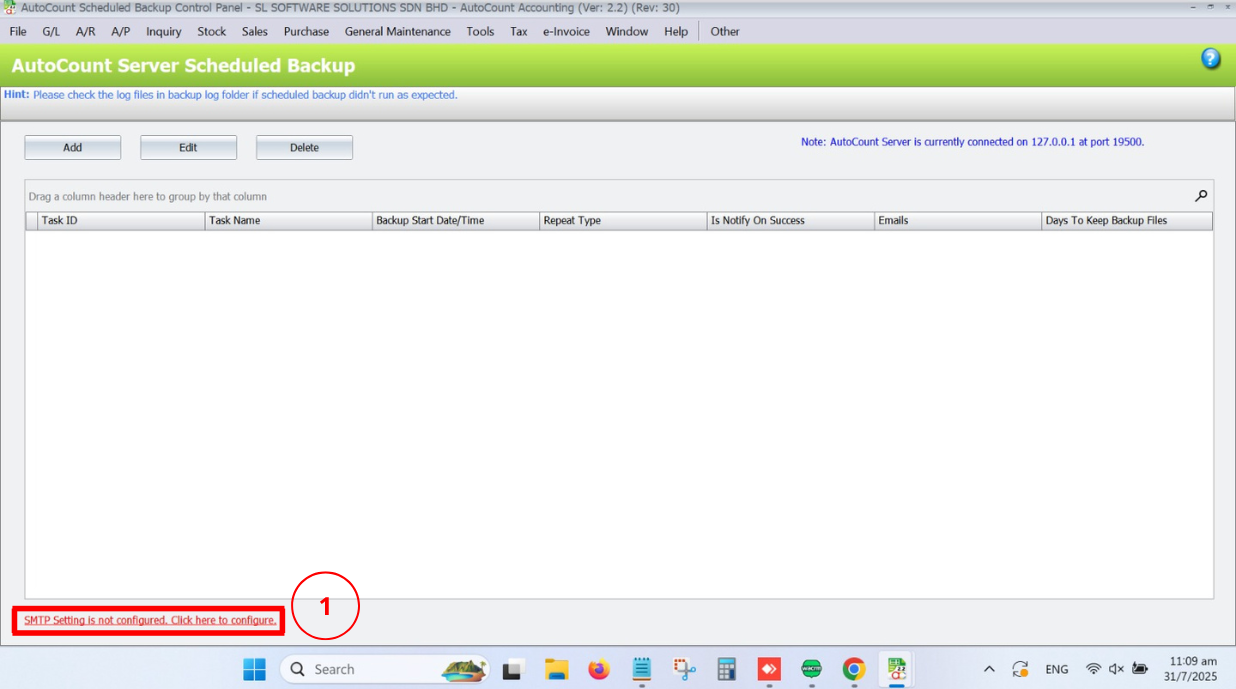Open the blue help question mark icon
The image size is (1236, 689).
coord(1210,59)
